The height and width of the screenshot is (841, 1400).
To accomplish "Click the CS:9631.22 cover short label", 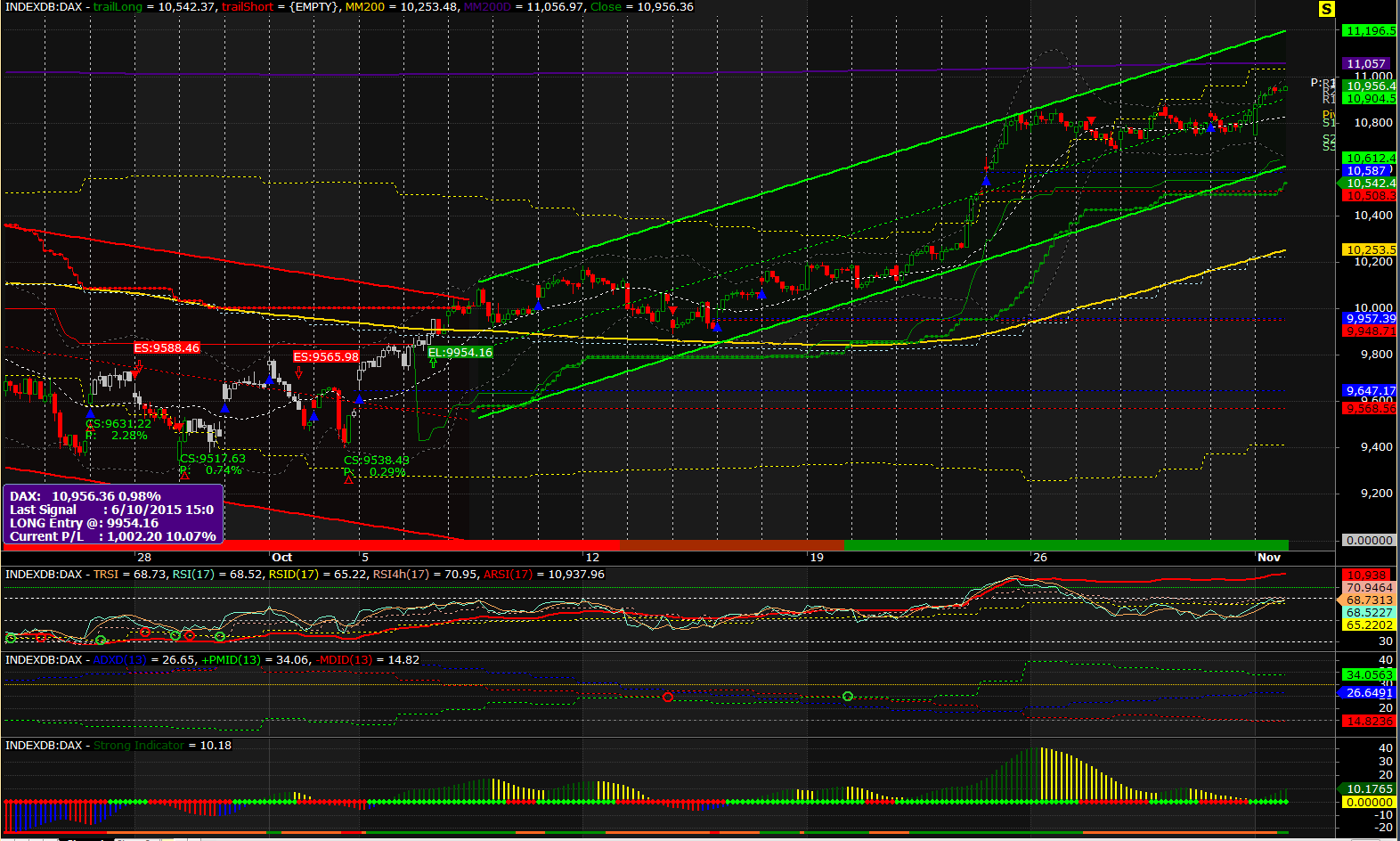I will 118,424.
